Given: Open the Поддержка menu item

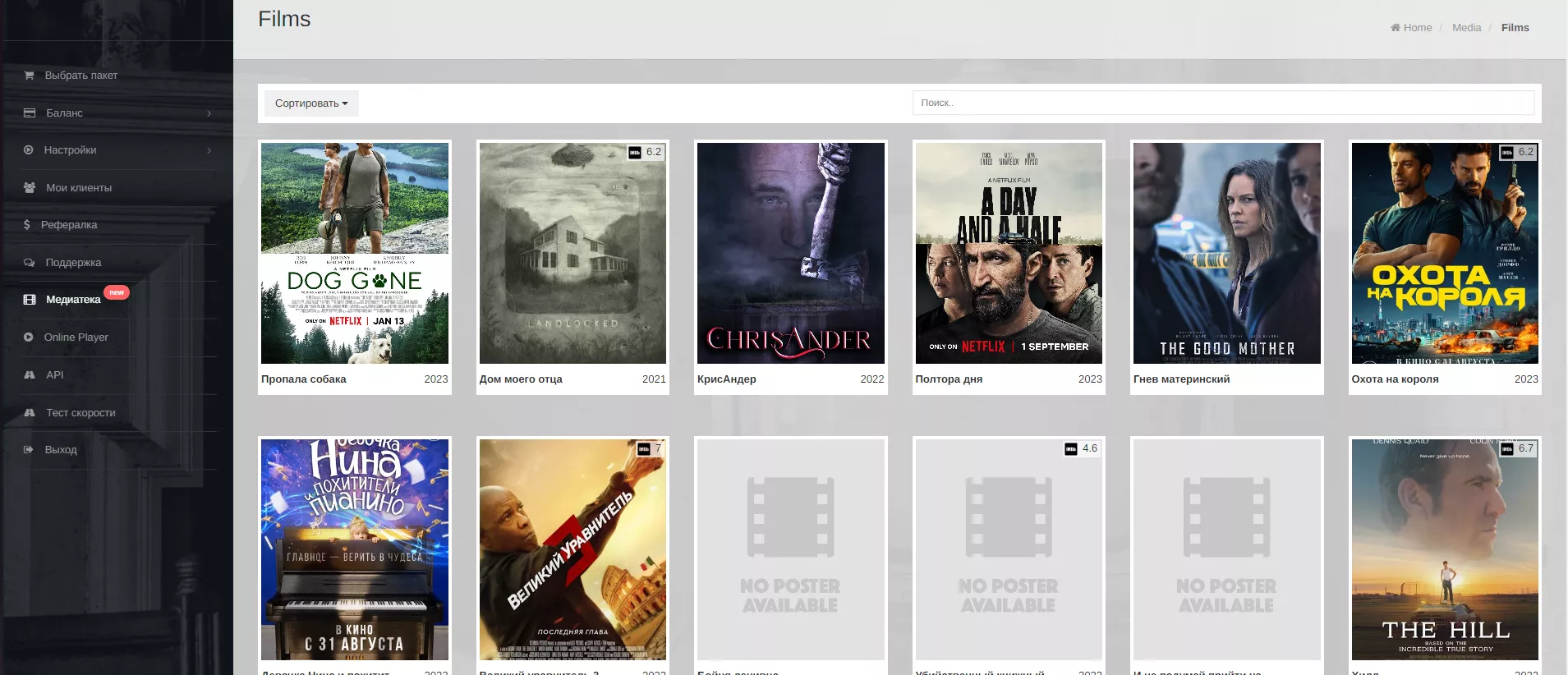Looking at the screenshot, I should point(73,263).
